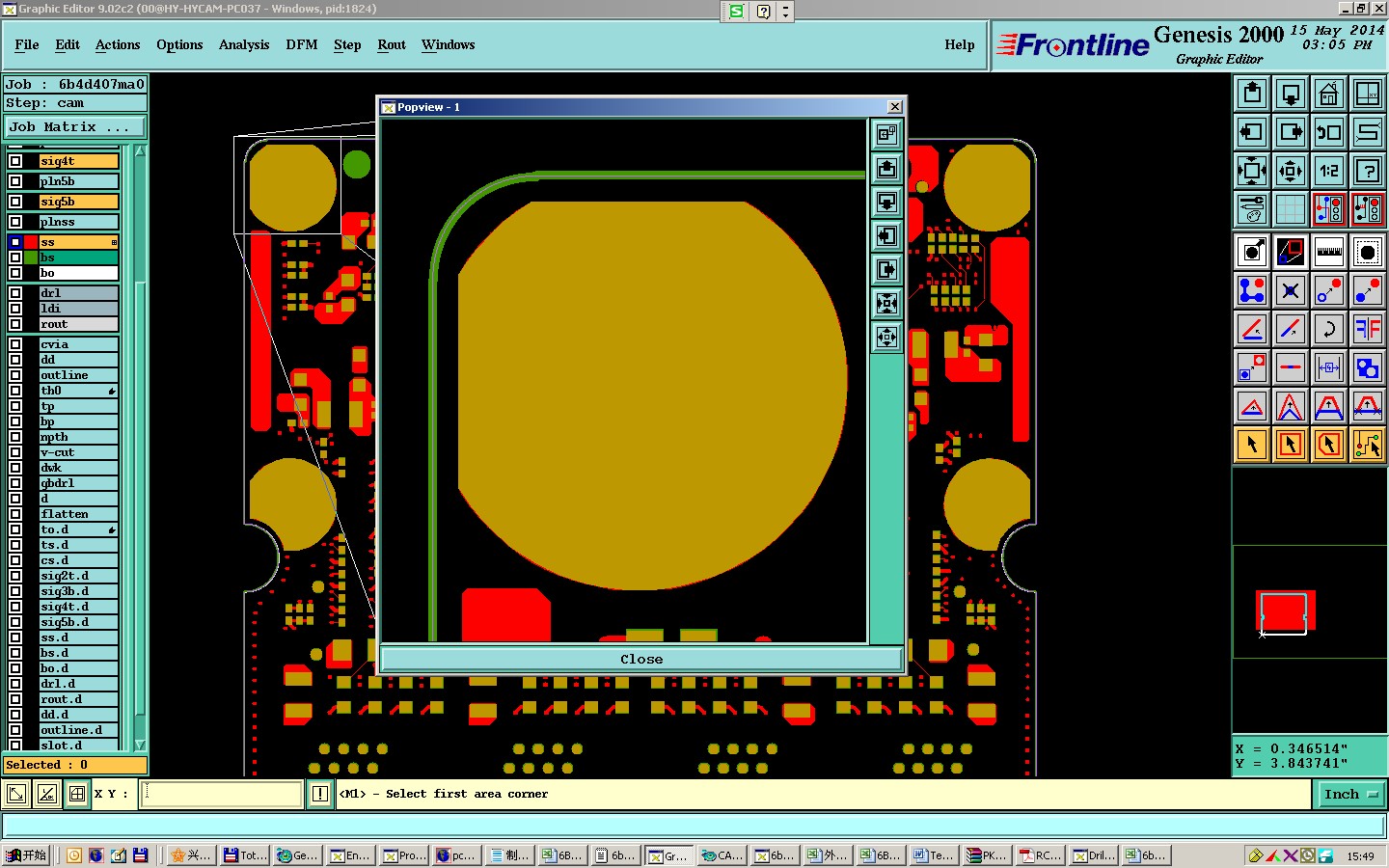The width and height of the screenshot is (1389, 868).
Task: Click pan left icon in Popview window
Action: tap(886, 236)
